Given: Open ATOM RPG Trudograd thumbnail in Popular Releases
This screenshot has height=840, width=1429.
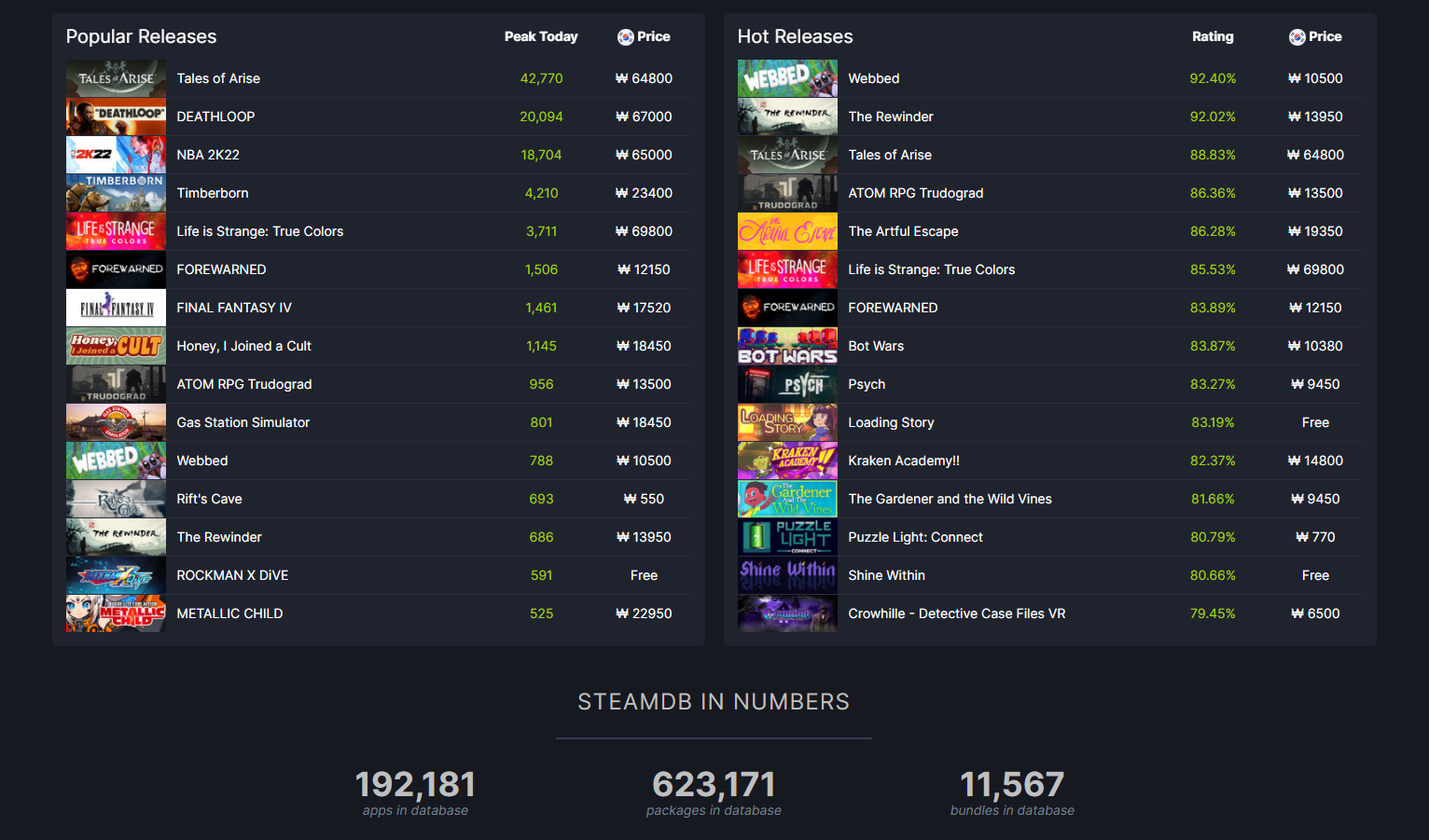Looking at the screenshot, I should tap(116, 384).
